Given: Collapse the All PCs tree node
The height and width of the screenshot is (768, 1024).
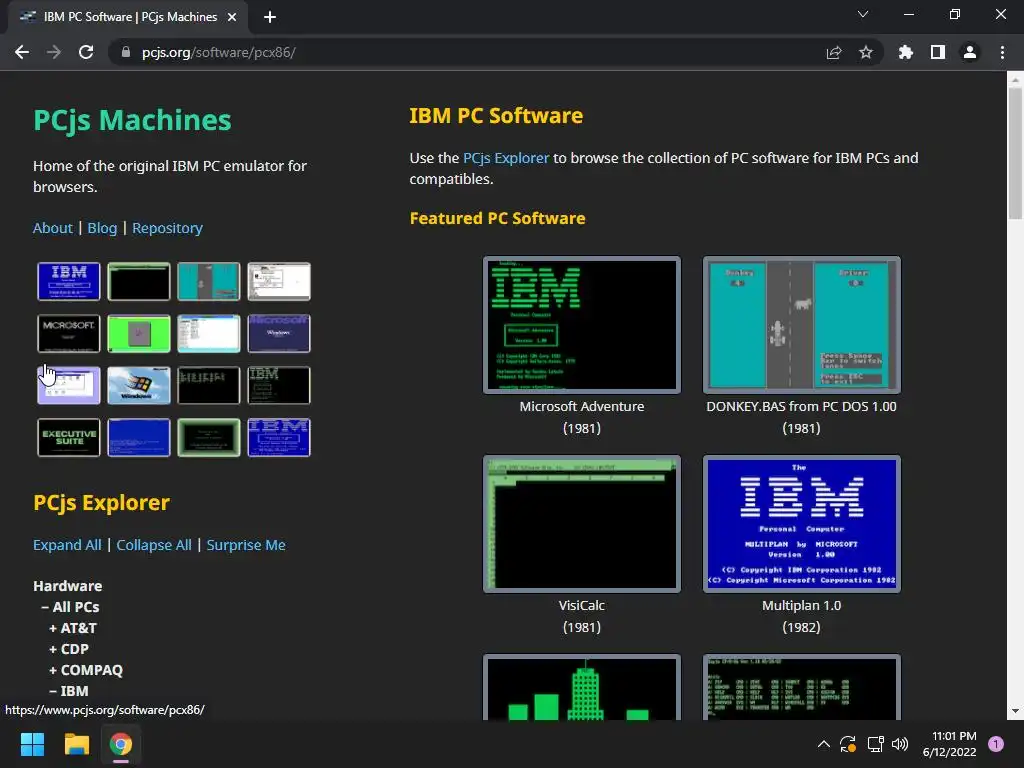Looking at the screenshot, I should click(x=70, y=607).
